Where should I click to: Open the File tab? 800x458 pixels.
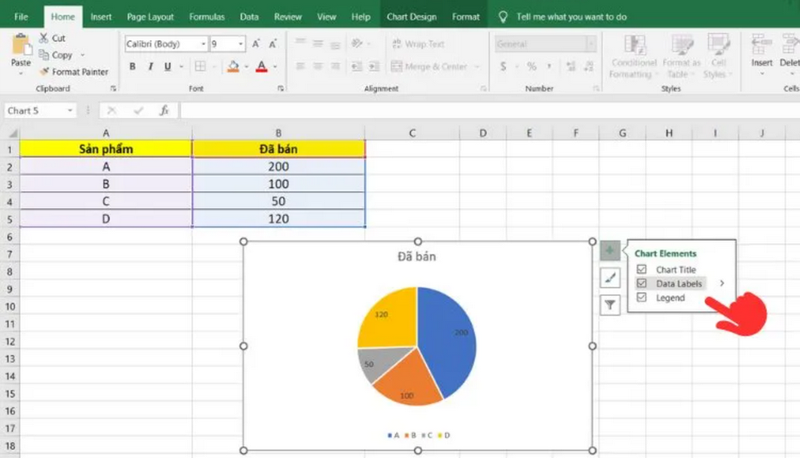pos(21,17)
